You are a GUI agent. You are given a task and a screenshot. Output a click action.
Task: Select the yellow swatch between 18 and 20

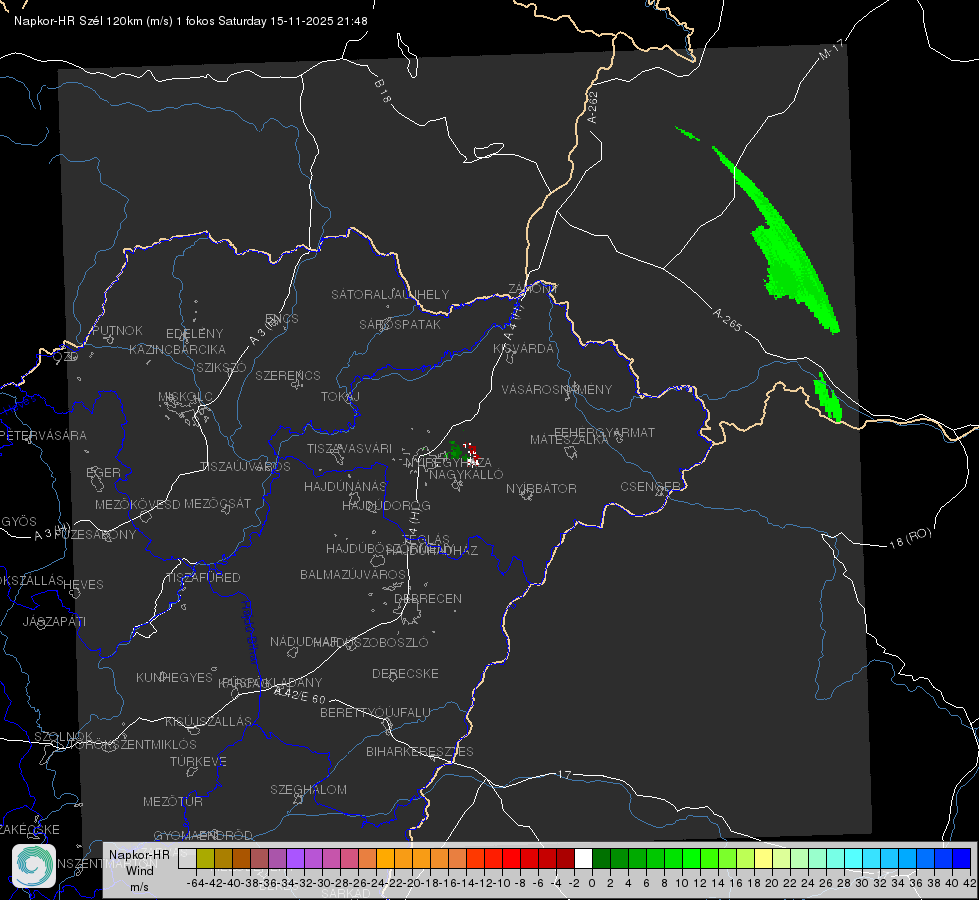(763, 859)
